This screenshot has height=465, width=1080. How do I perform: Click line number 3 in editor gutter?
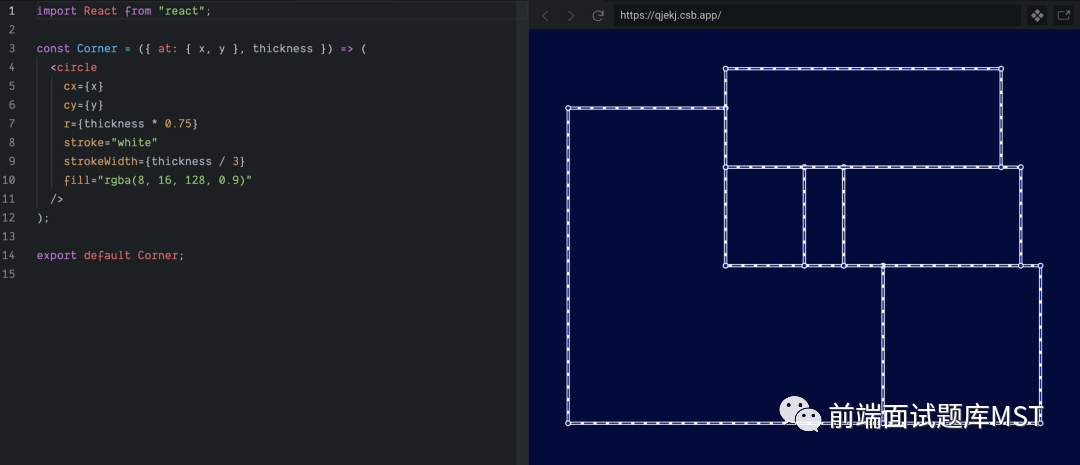(12, 49)
